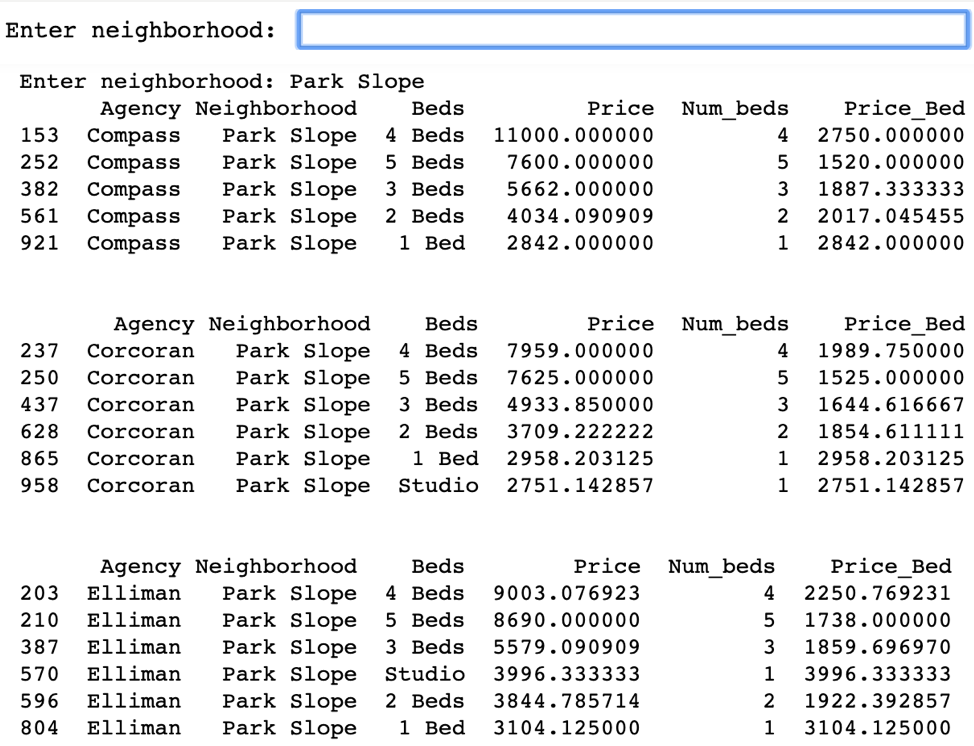Click the Price value 11000.000000
The width and height of the screenshot is (974, 746).
(x=573, y=136)
